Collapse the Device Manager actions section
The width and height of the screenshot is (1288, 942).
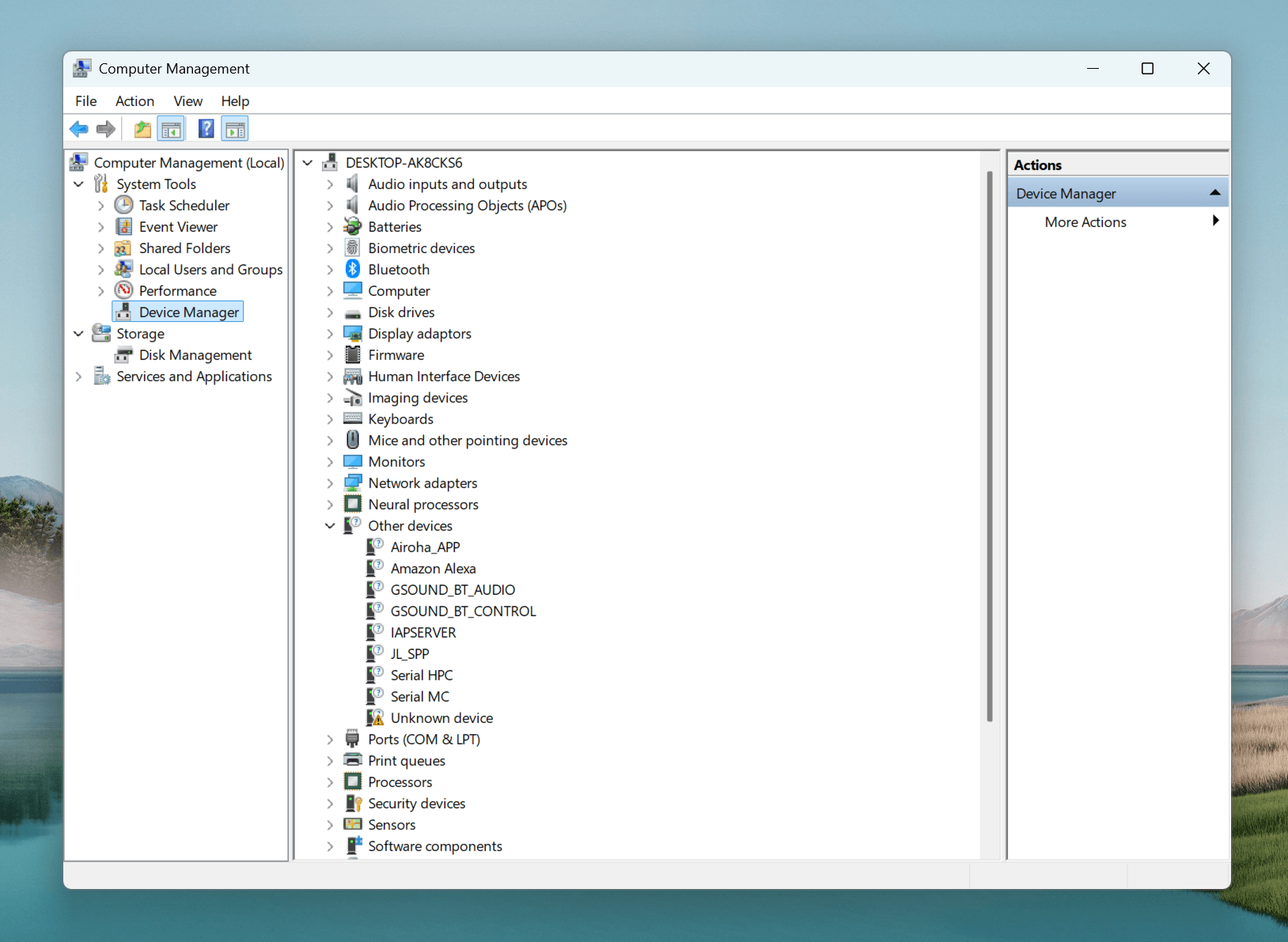click(x=1214, y=193)
